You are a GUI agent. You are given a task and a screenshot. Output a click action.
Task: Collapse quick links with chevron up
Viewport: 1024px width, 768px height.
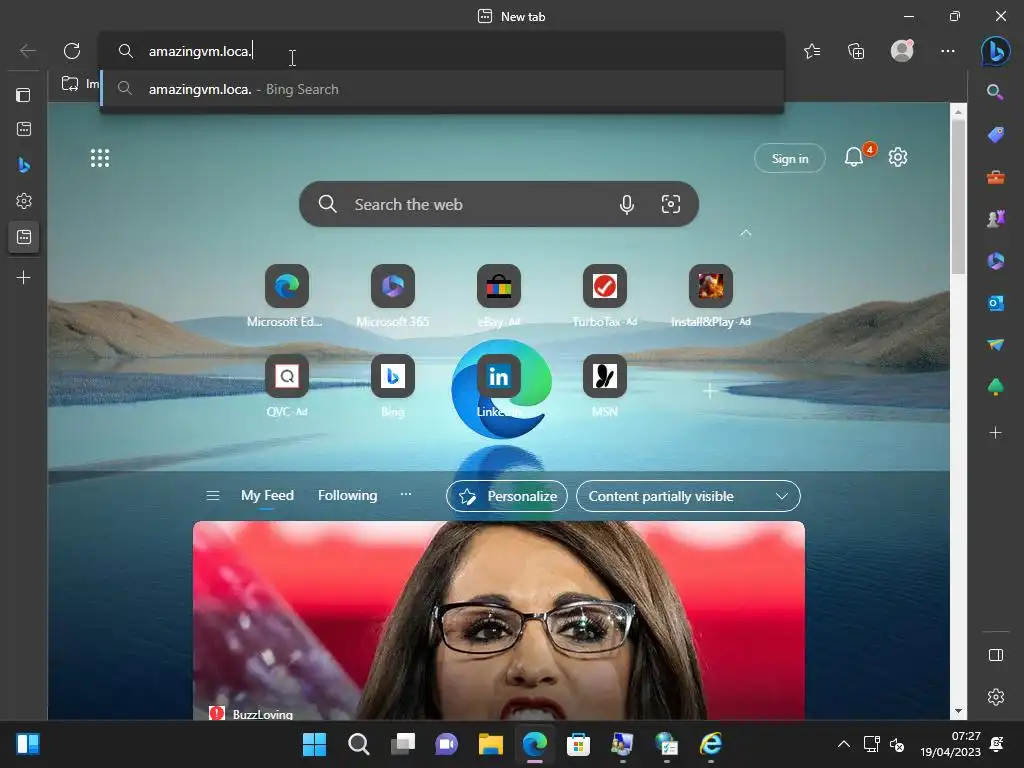745,233
